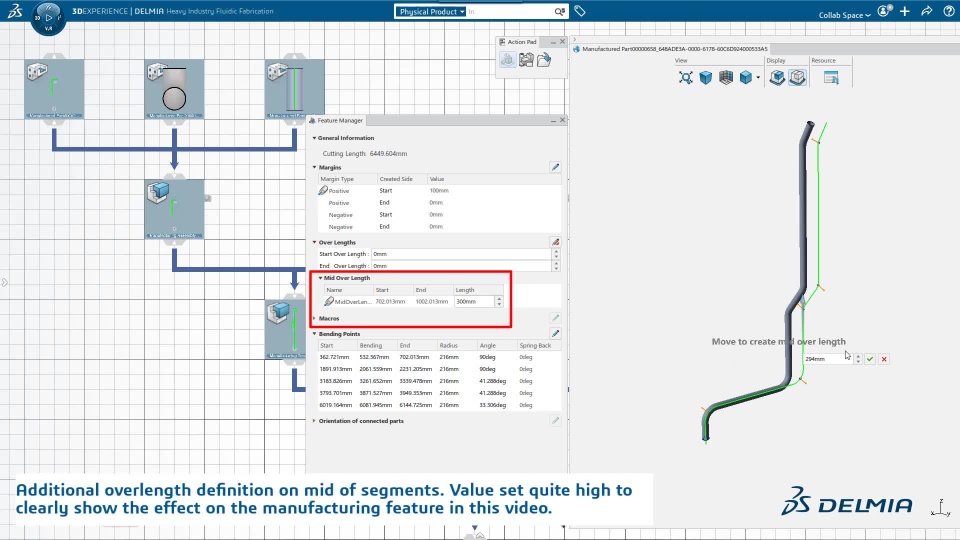This screenshot has width=960, height=540.
Task: Select the MidOverLen row icon
Action: coord(329,301)
